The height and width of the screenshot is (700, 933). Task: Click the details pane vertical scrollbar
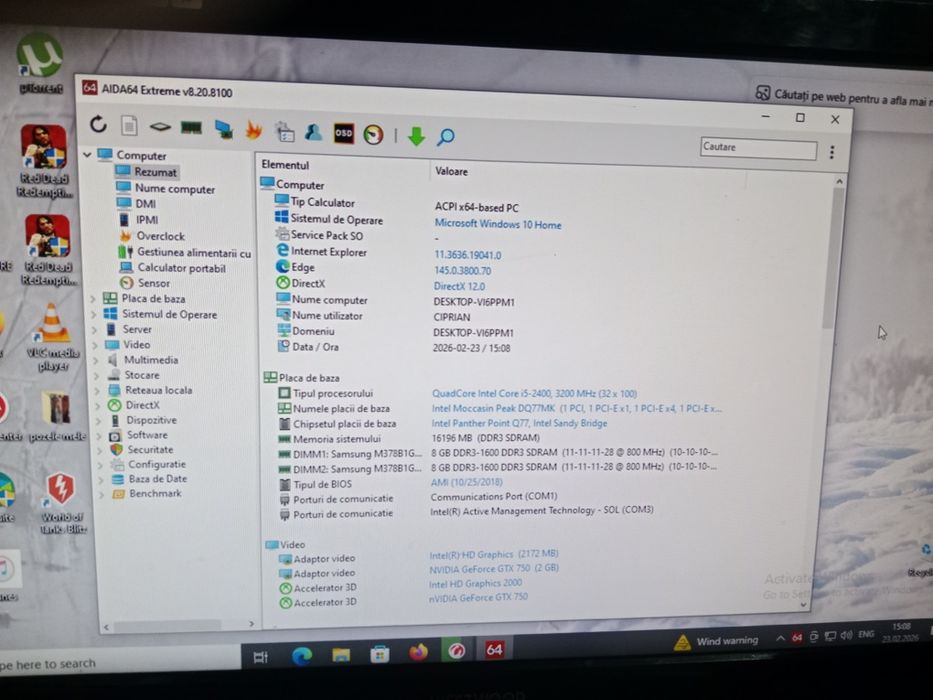pos(833,256)
